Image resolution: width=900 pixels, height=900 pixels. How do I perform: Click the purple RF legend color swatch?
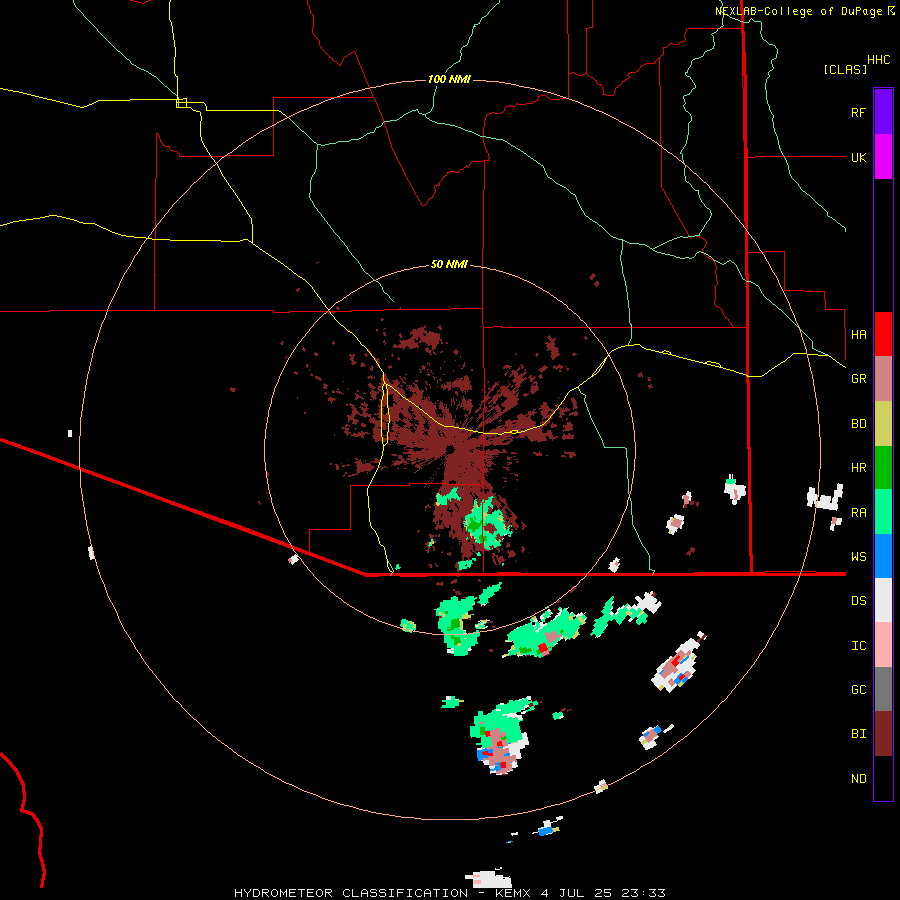pyautogui.click(x=883, y=112)
